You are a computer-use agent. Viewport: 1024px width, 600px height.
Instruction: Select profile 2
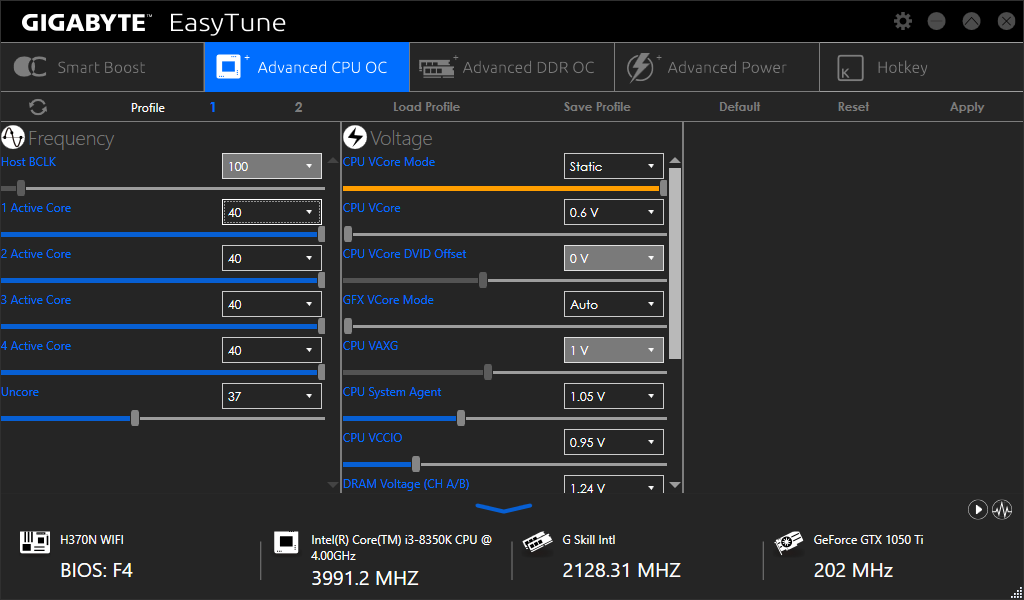click(x=298, y=107)
